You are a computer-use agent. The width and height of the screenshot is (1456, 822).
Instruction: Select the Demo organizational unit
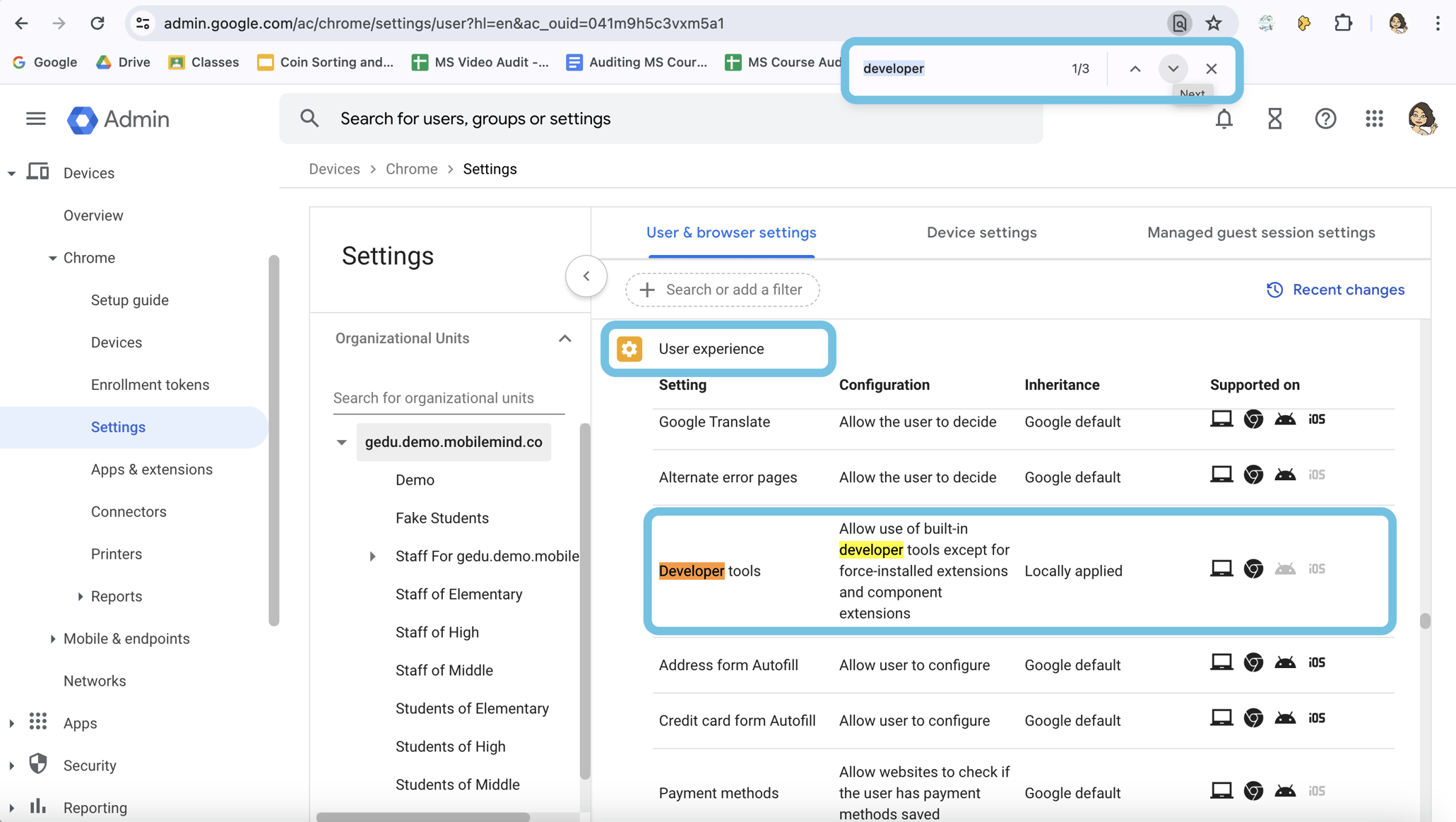415,480
